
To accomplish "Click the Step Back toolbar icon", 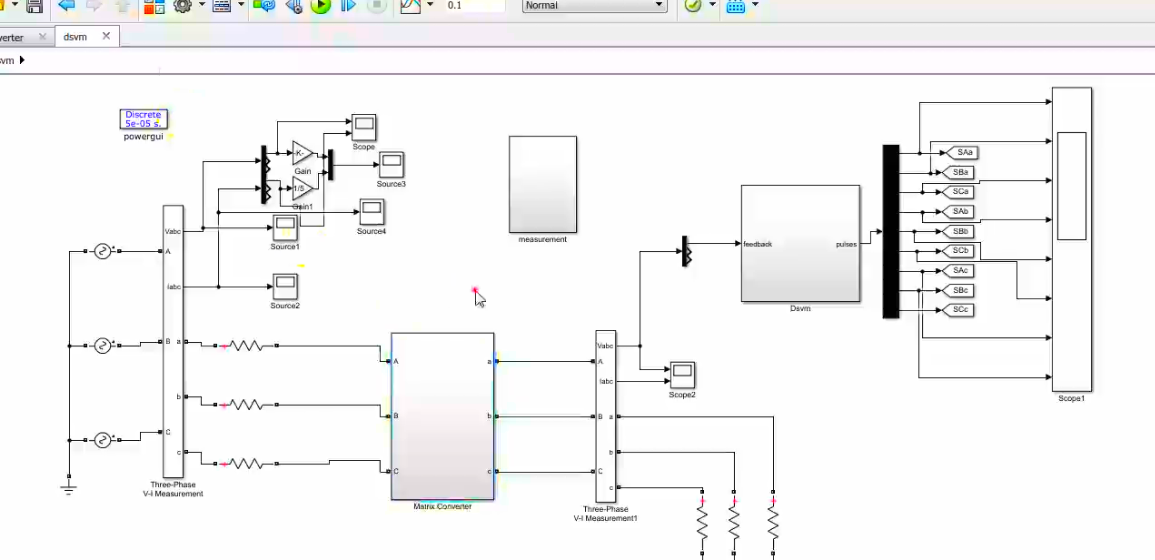I will pyautogui.click(x=293, y=6).
